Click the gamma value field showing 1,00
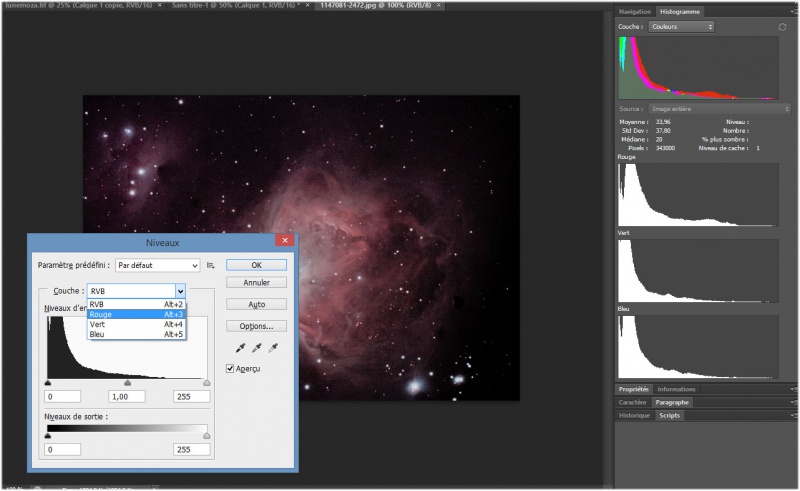This screenshot has width=800, height=491. pos(127,397)
